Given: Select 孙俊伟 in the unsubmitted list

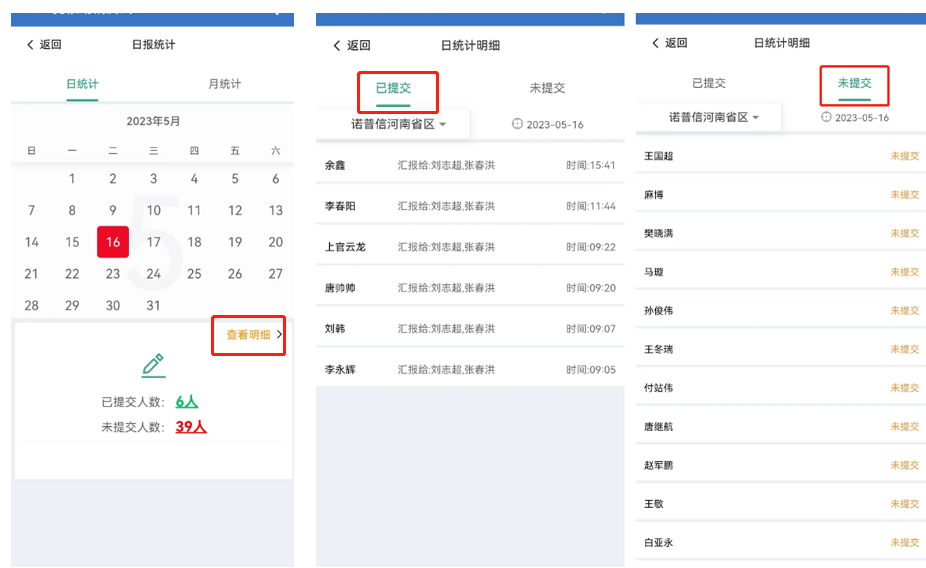Looking at the screenshot, I should point(658,311).
